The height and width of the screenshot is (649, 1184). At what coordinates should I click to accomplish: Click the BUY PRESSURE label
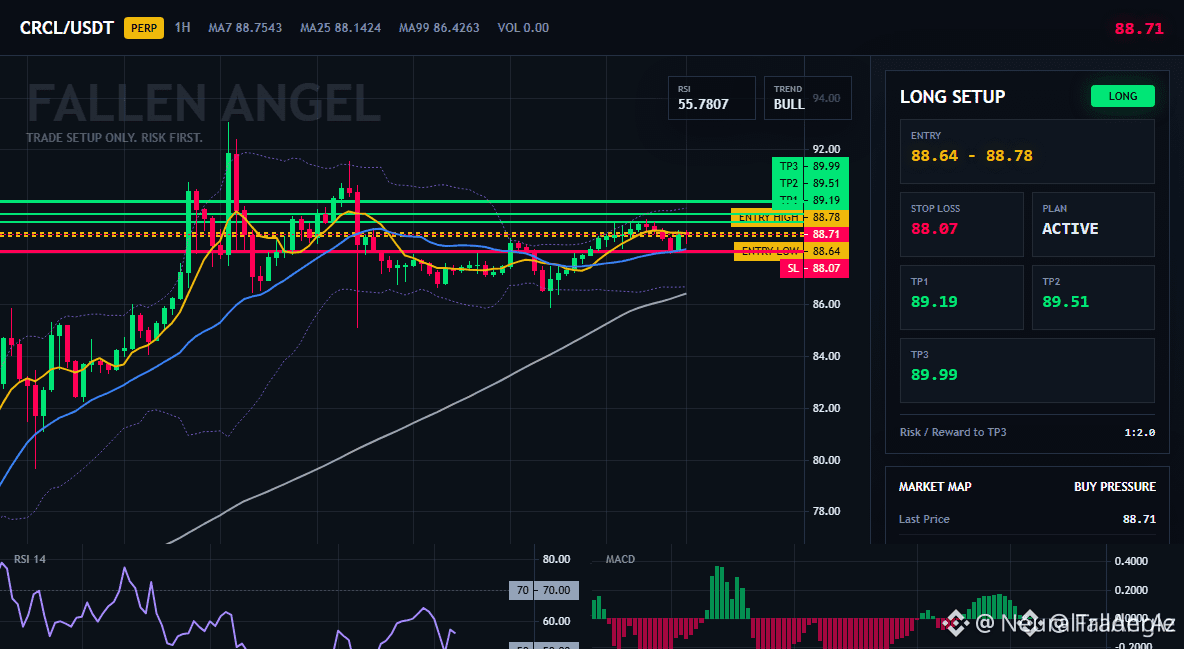pyautogui.click(x=1115, y=487)
